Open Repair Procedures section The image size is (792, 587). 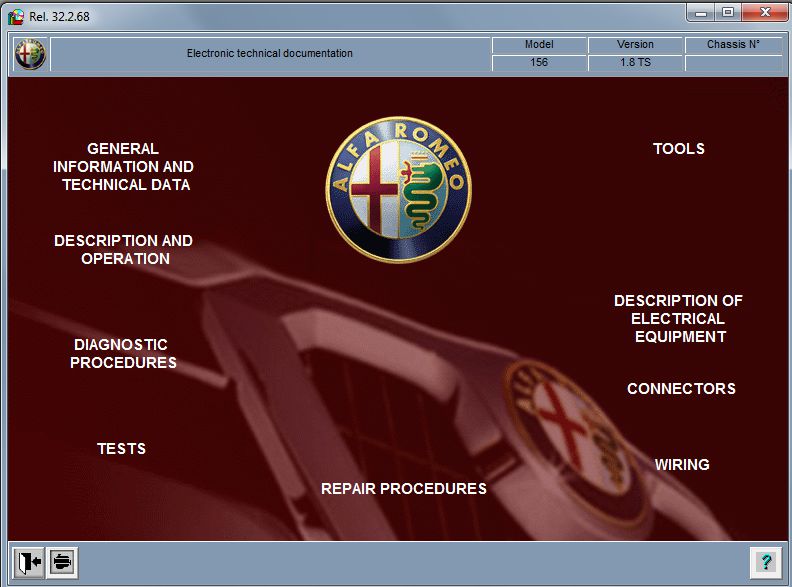click(x=404, y=488)
